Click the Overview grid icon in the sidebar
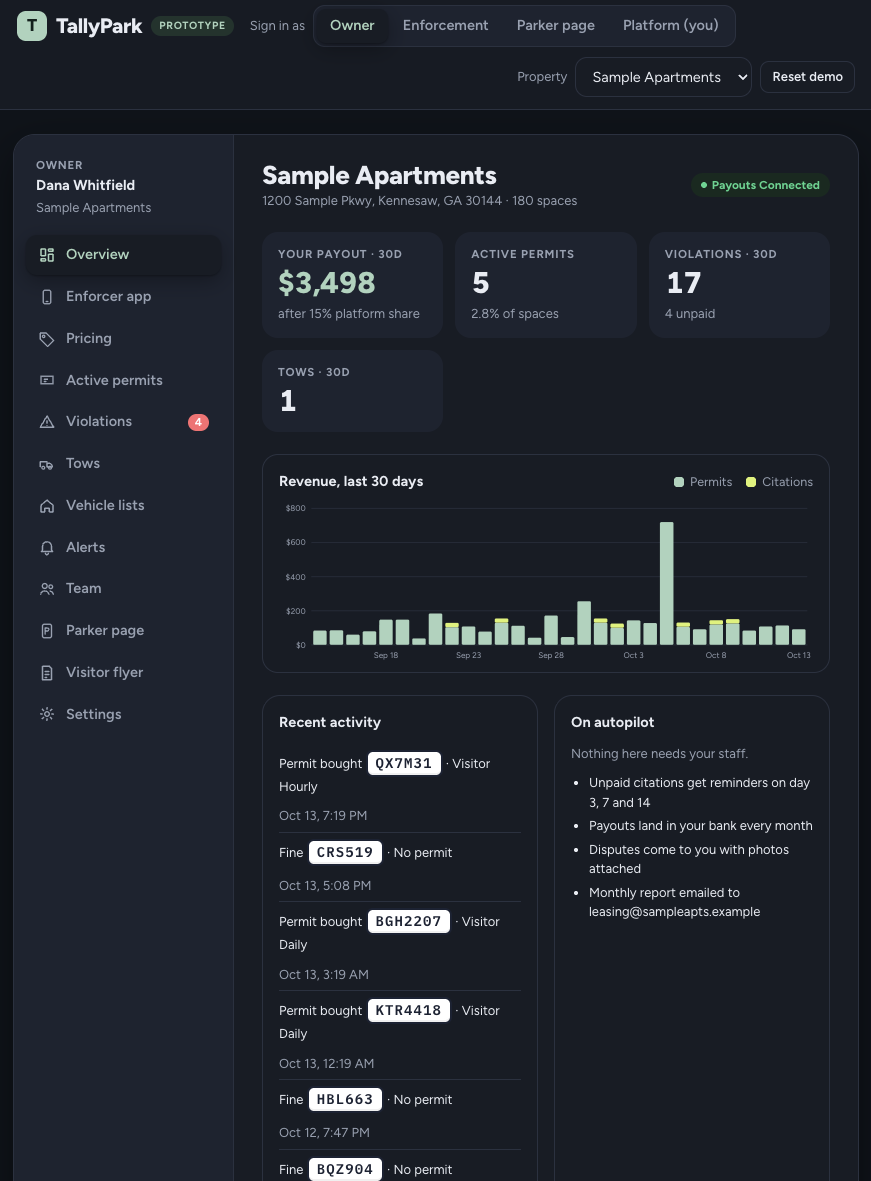The width and height of the screenshot is (871, 1181). click(47, 255)
